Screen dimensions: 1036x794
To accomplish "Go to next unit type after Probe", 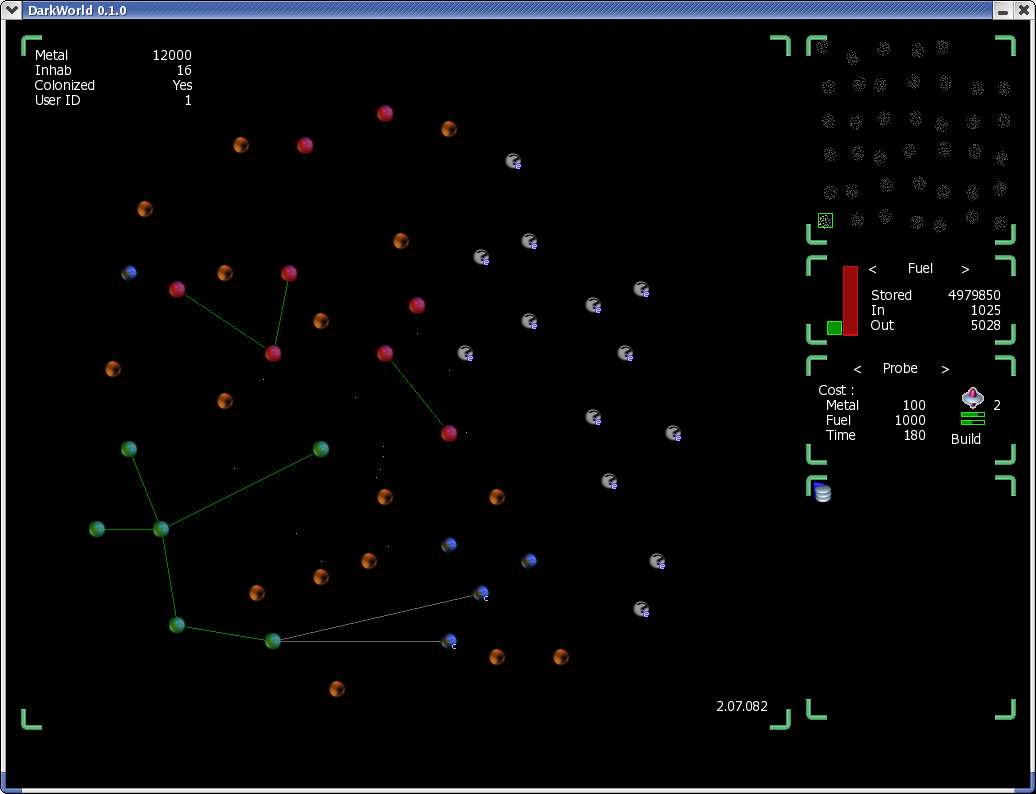I will point(945,369).
